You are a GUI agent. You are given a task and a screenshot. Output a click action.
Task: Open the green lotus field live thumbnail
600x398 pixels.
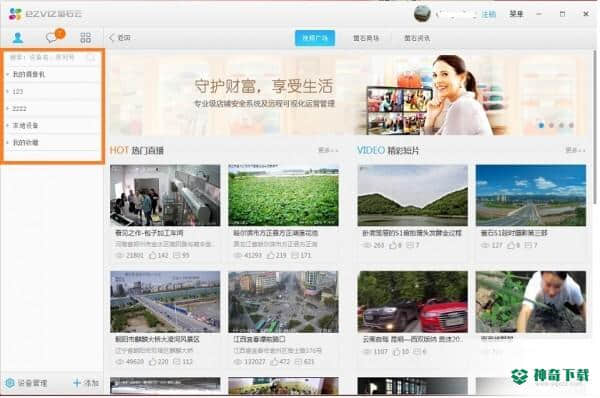click(283, 195)
